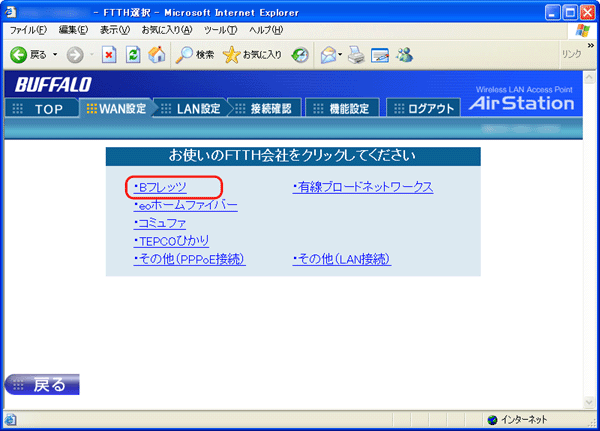Click the Stop loading icon

pyautogui.click(x=109, y=55)
